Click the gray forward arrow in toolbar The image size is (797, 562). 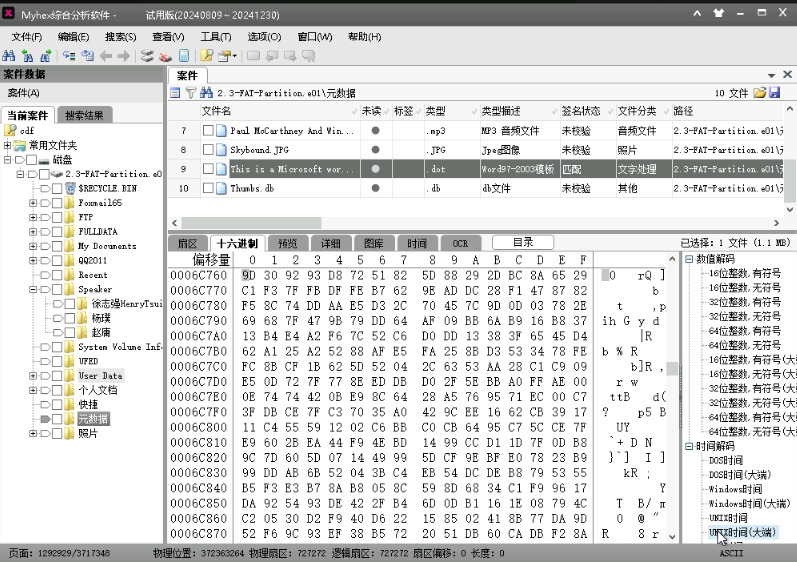[124, 56]
